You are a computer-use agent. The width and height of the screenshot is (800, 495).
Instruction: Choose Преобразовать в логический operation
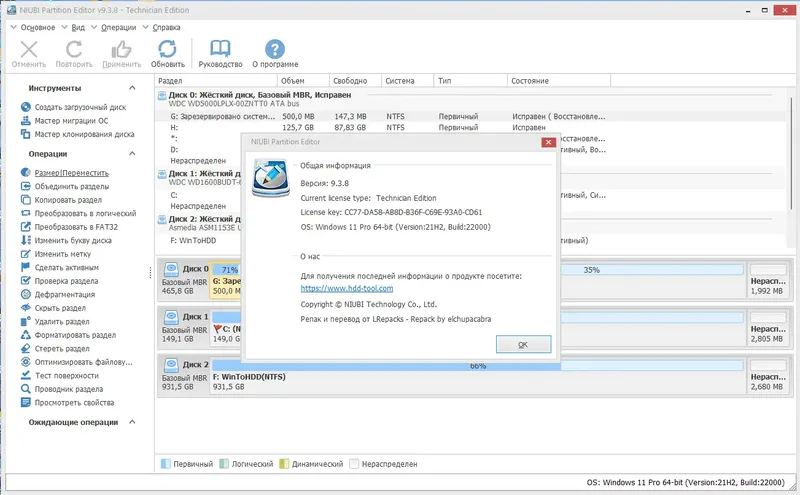click(79, 213)
